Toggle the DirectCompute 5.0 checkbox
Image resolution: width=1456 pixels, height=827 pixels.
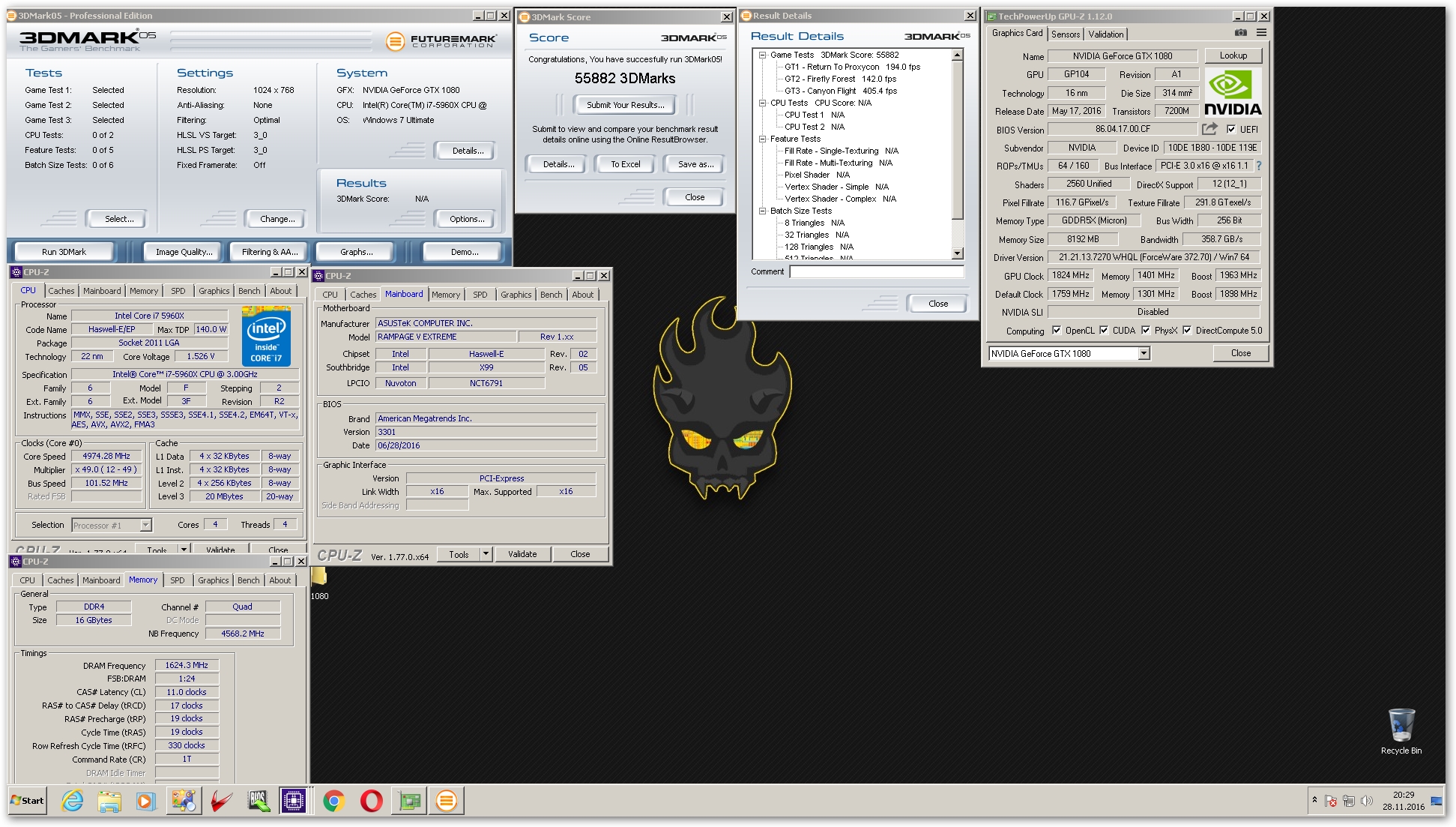1187,330
